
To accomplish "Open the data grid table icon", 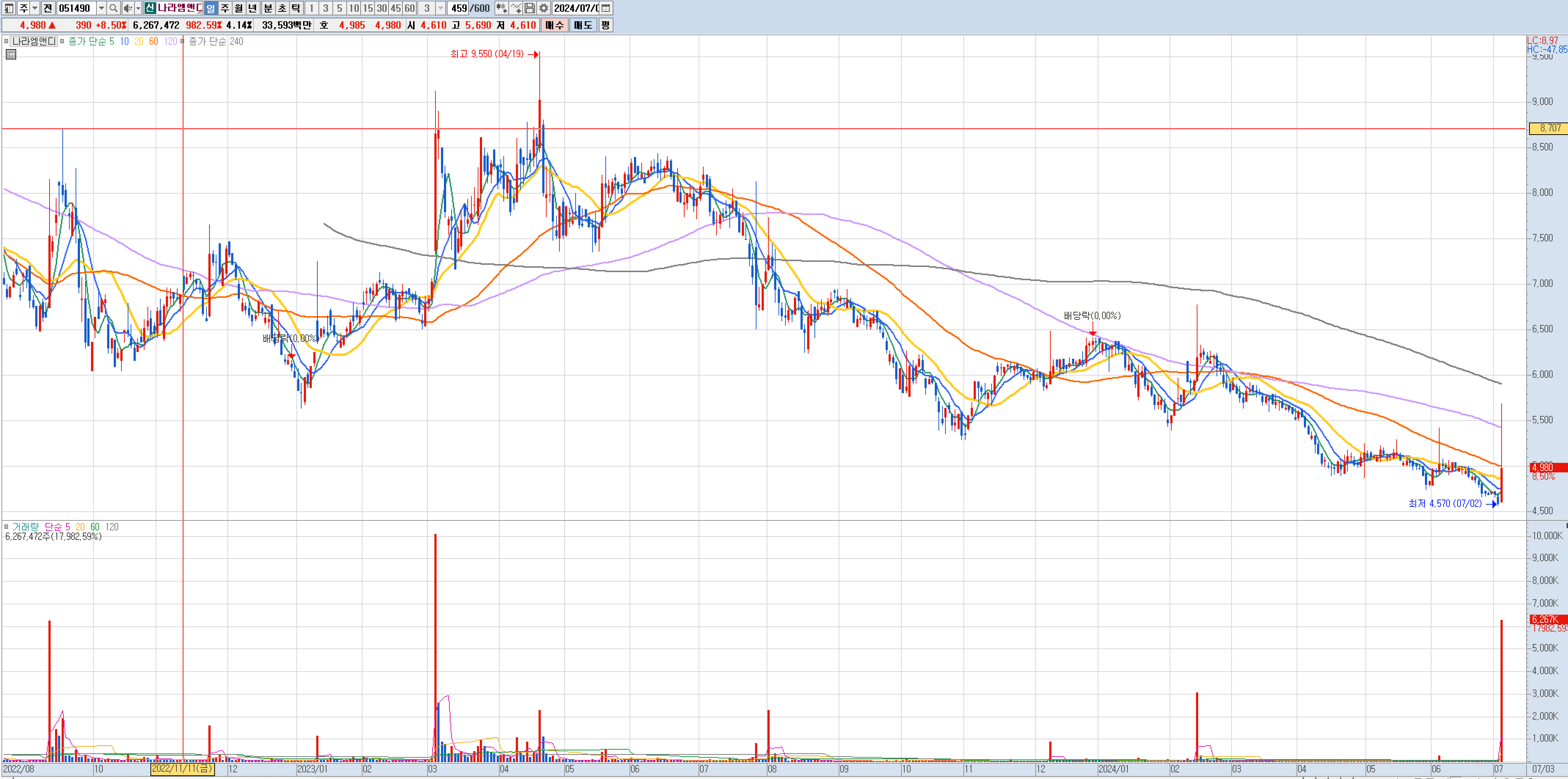I will [10, 54].
